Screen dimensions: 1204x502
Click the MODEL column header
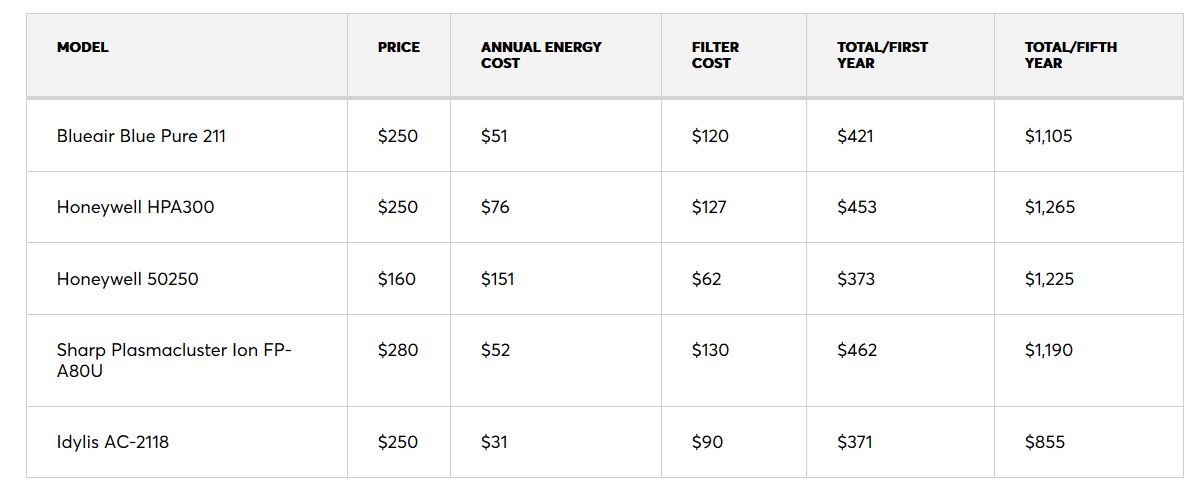83,47
